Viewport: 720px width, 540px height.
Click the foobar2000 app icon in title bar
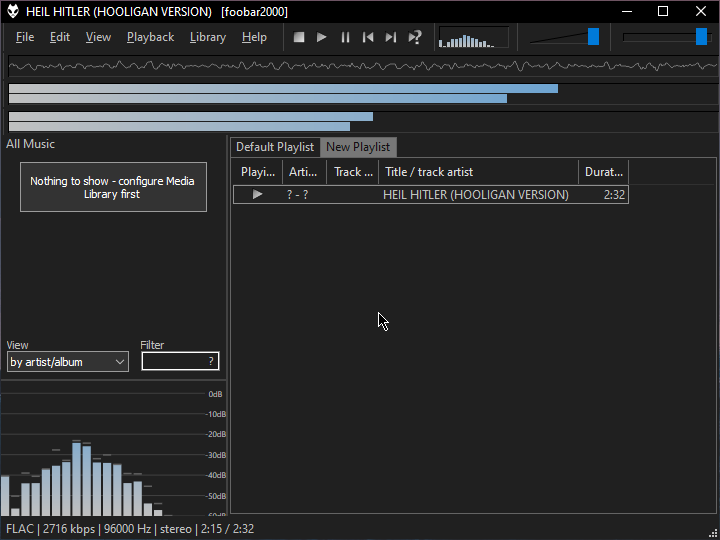tap(12, 12)
